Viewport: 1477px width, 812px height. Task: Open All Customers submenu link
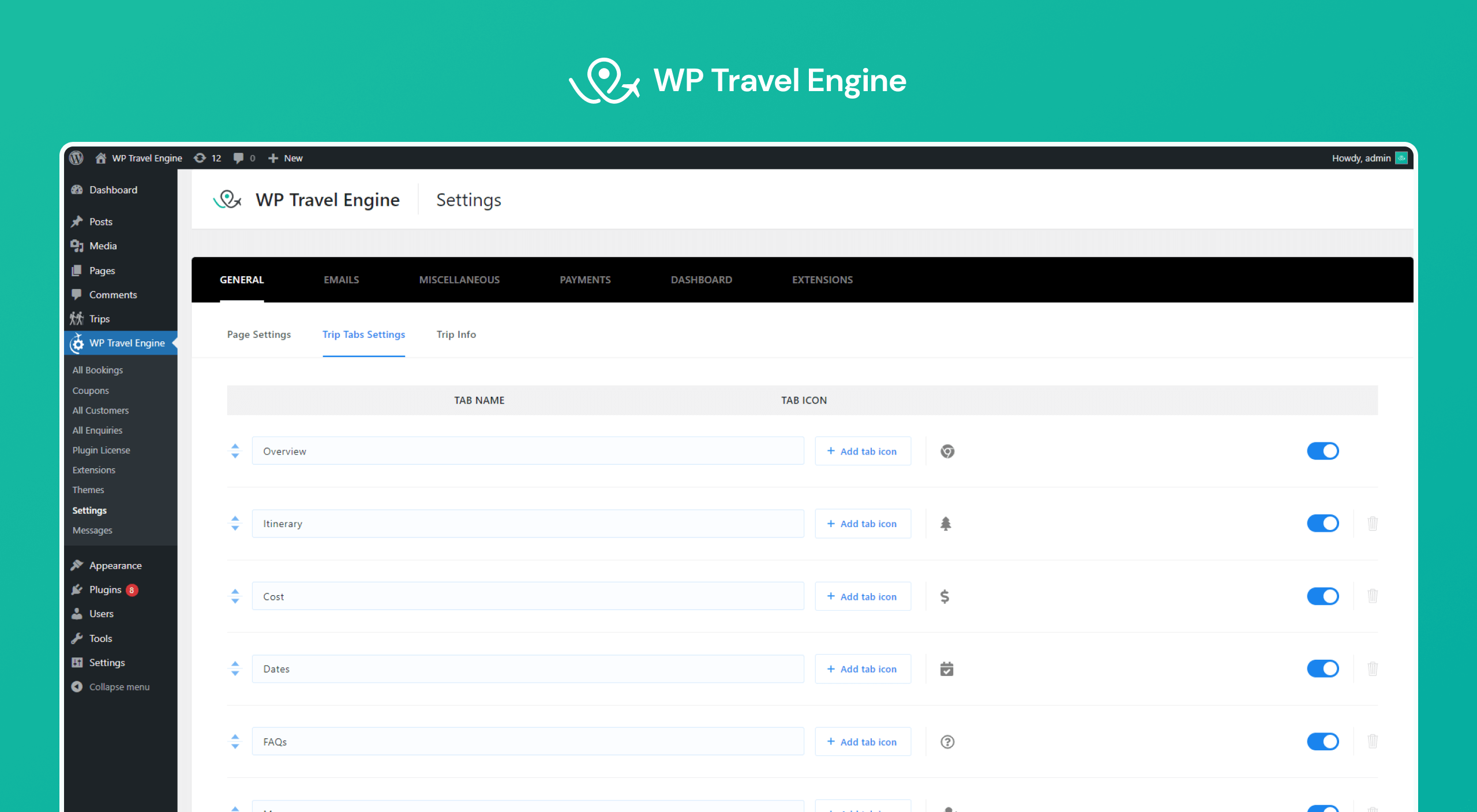click(100, 410)
